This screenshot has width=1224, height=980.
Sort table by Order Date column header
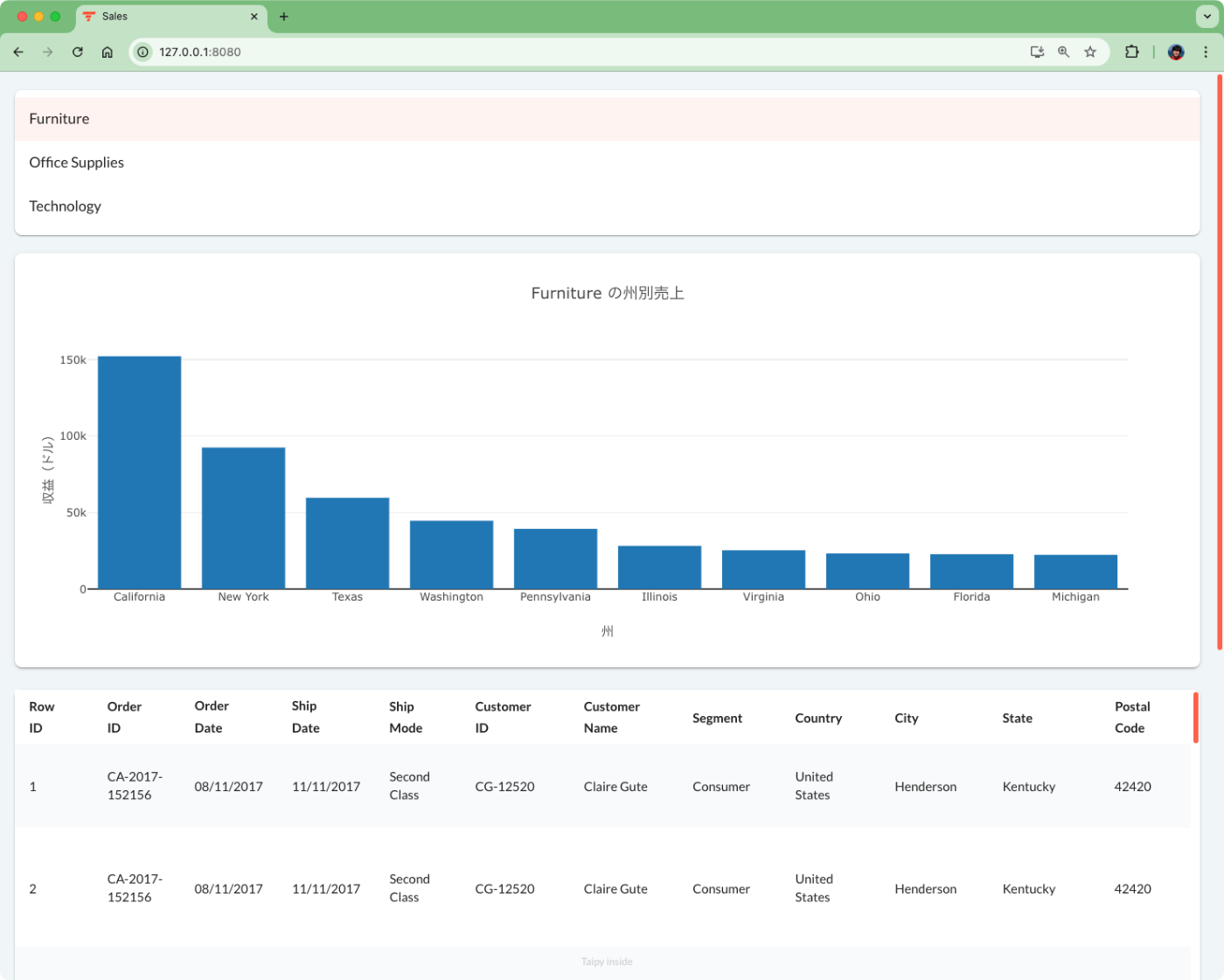(x=212, y=717)
